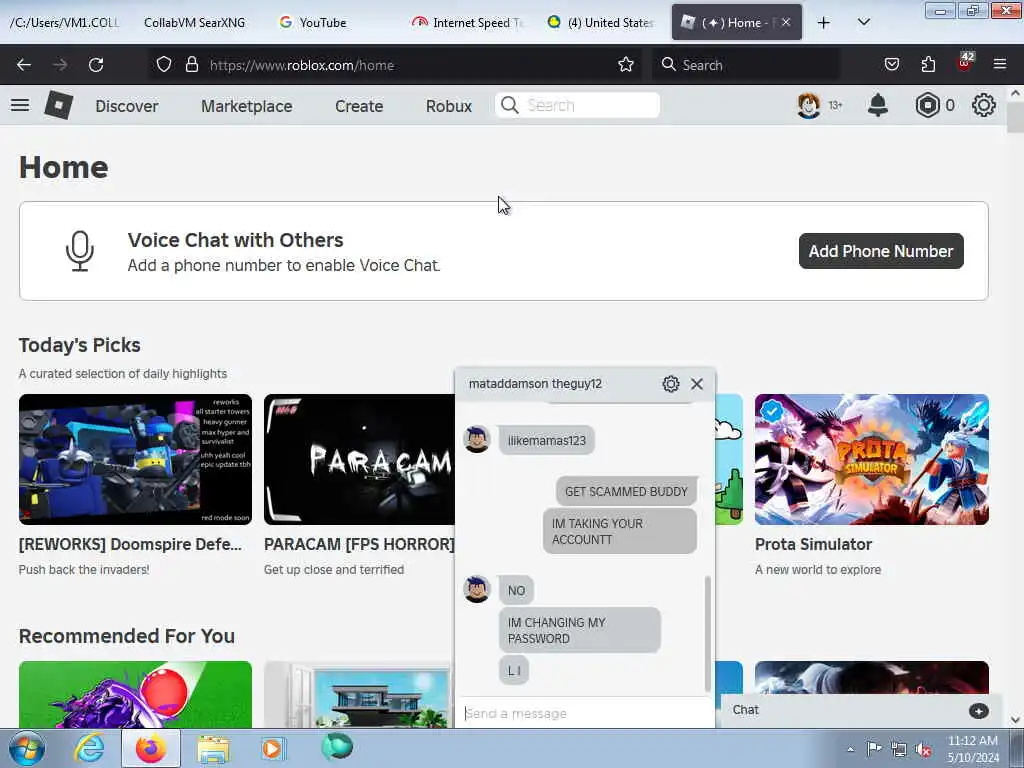Open the Firefox extensions puzzle icon

(x=928, y=65)
